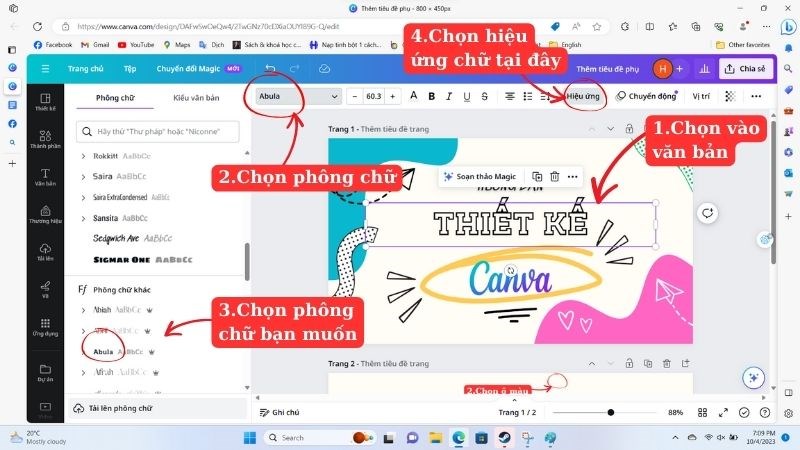Open Trang chủ home menu

(x=85, y=68)
